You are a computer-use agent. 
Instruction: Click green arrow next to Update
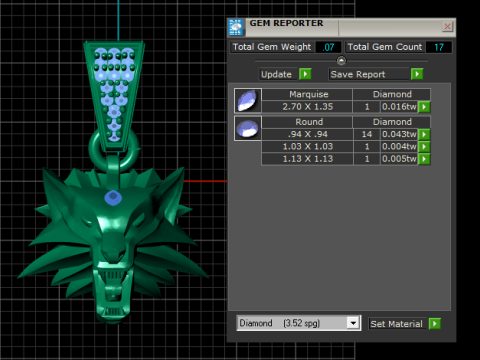305,74
